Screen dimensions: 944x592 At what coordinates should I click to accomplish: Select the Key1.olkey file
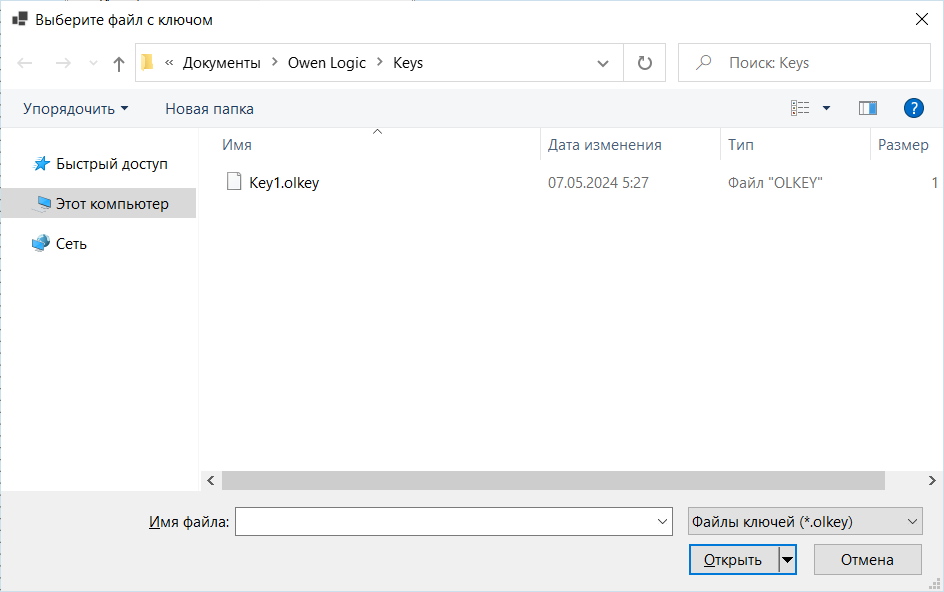click(283, 182)
